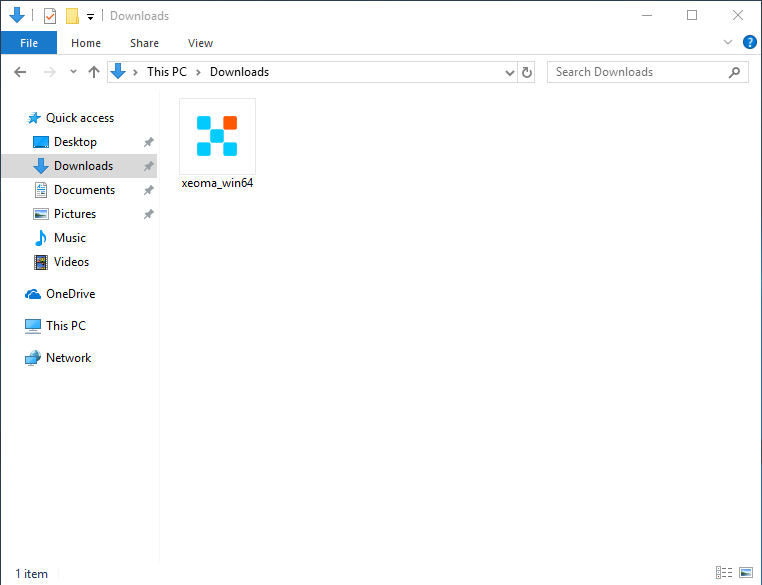Open the xeoma_win64 file icon
This screenshot has height=585, width=762.
pyautogui.click(x=217, y=137)
